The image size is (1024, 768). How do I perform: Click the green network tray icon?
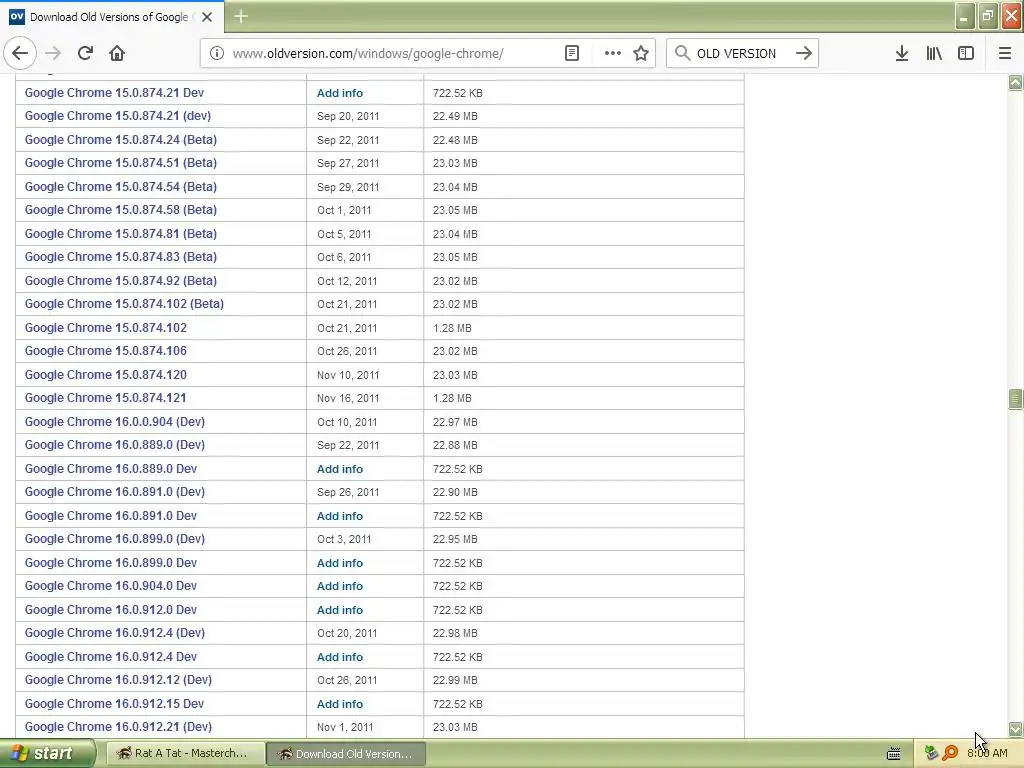point(932,753)
